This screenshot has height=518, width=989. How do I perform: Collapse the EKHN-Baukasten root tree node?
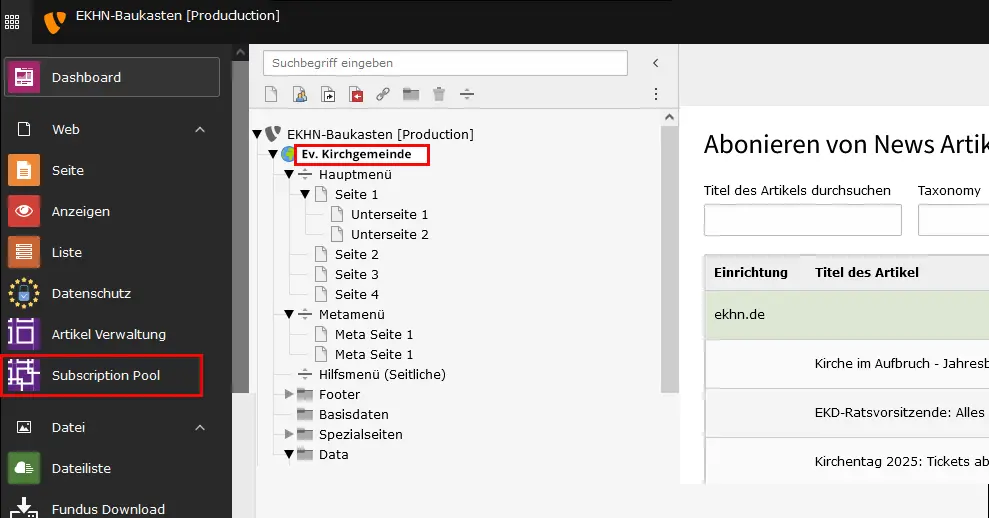(x=257, y=134)
